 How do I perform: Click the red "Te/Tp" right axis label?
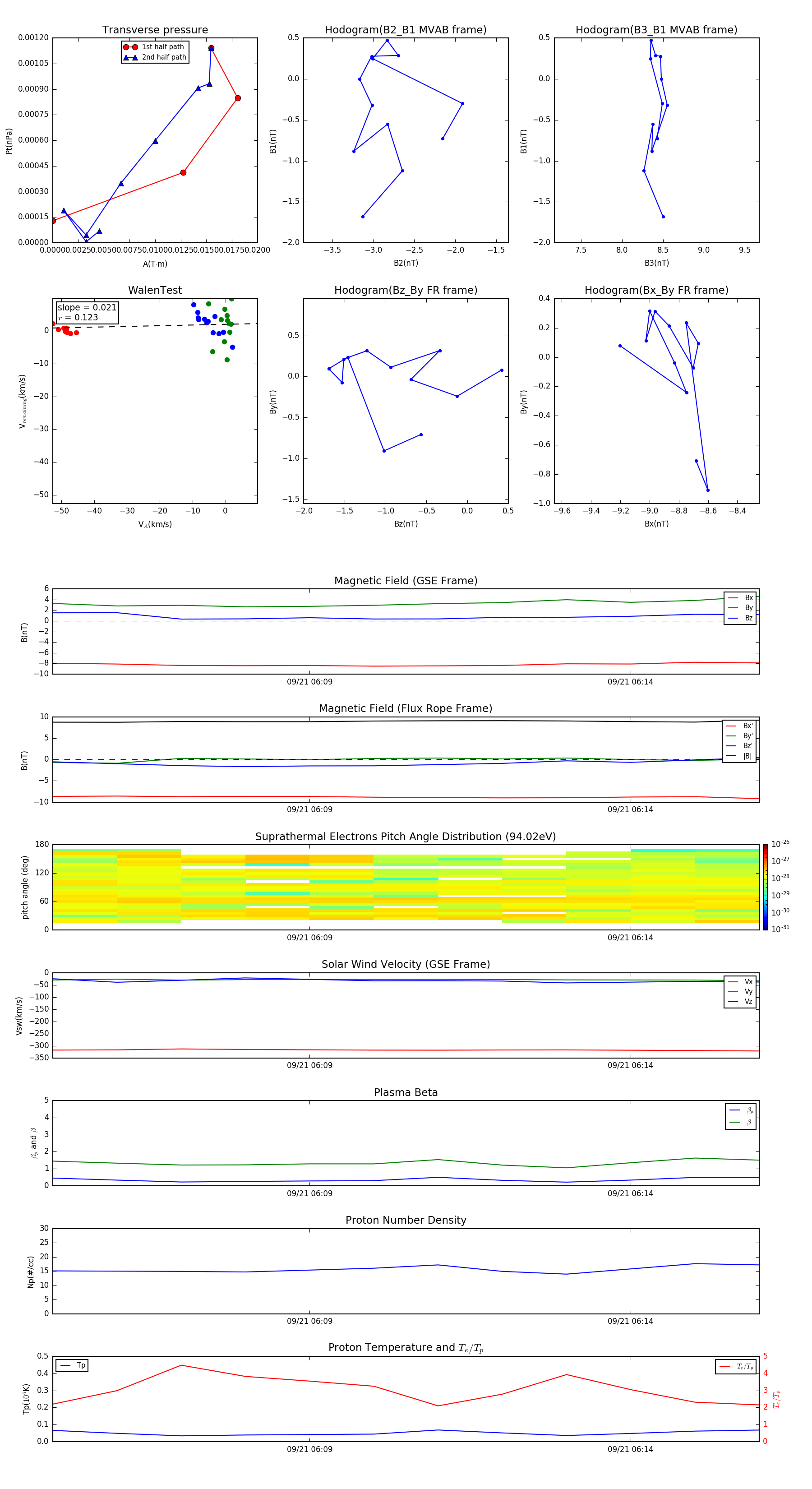(x=777, y=1399)
